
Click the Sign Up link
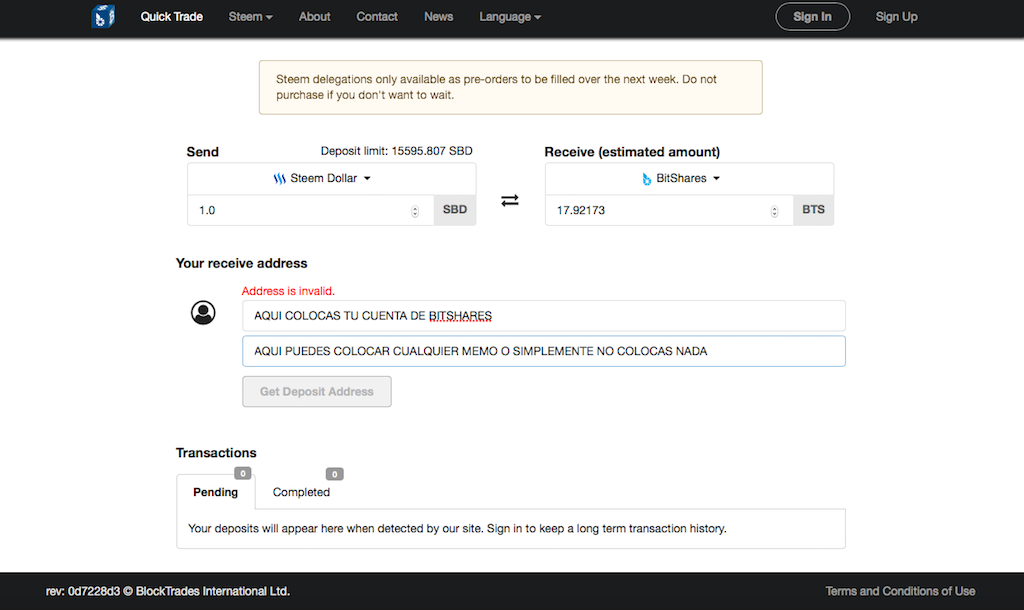(897, 17)
